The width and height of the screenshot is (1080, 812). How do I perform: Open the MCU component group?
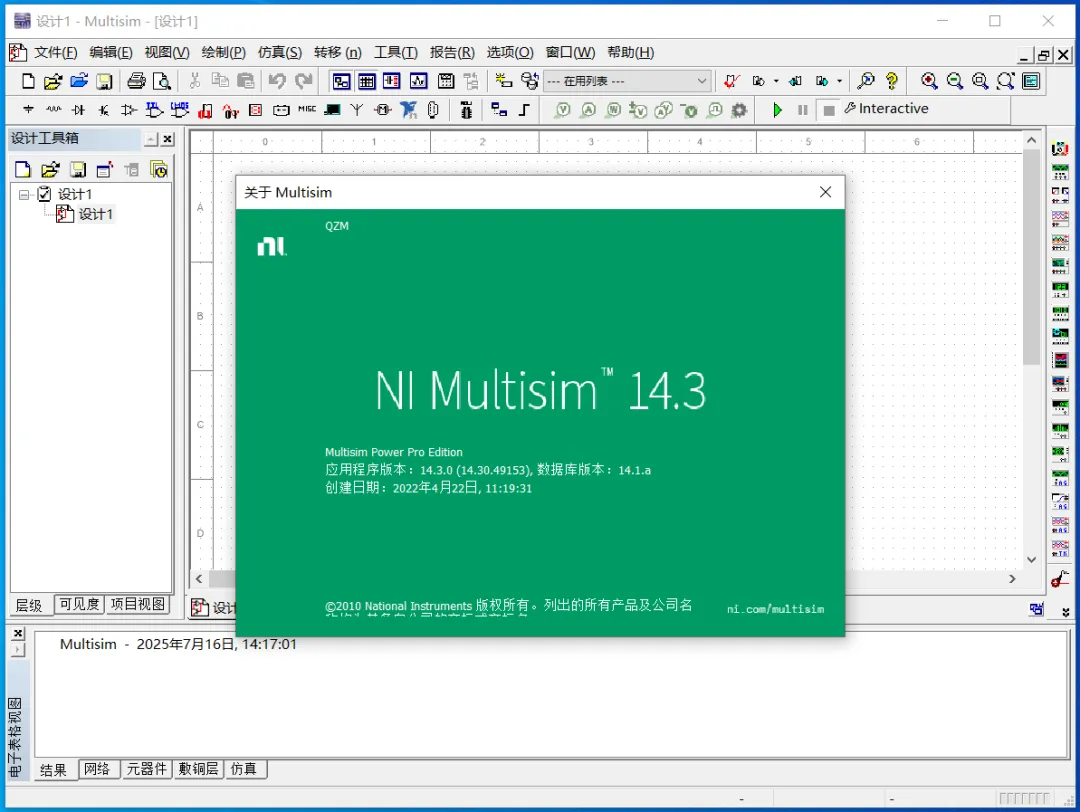pos(466,110)
